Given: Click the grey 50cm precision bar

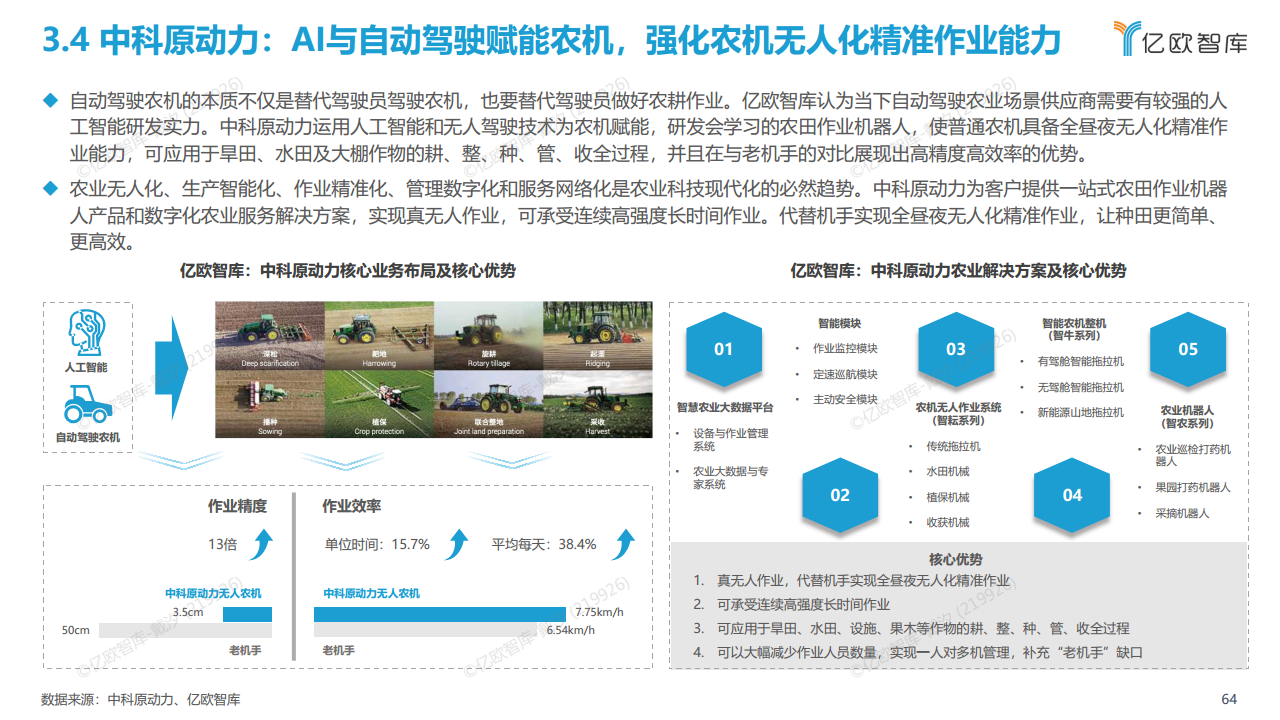Looking at the screenshot, I should pos(184,630).
